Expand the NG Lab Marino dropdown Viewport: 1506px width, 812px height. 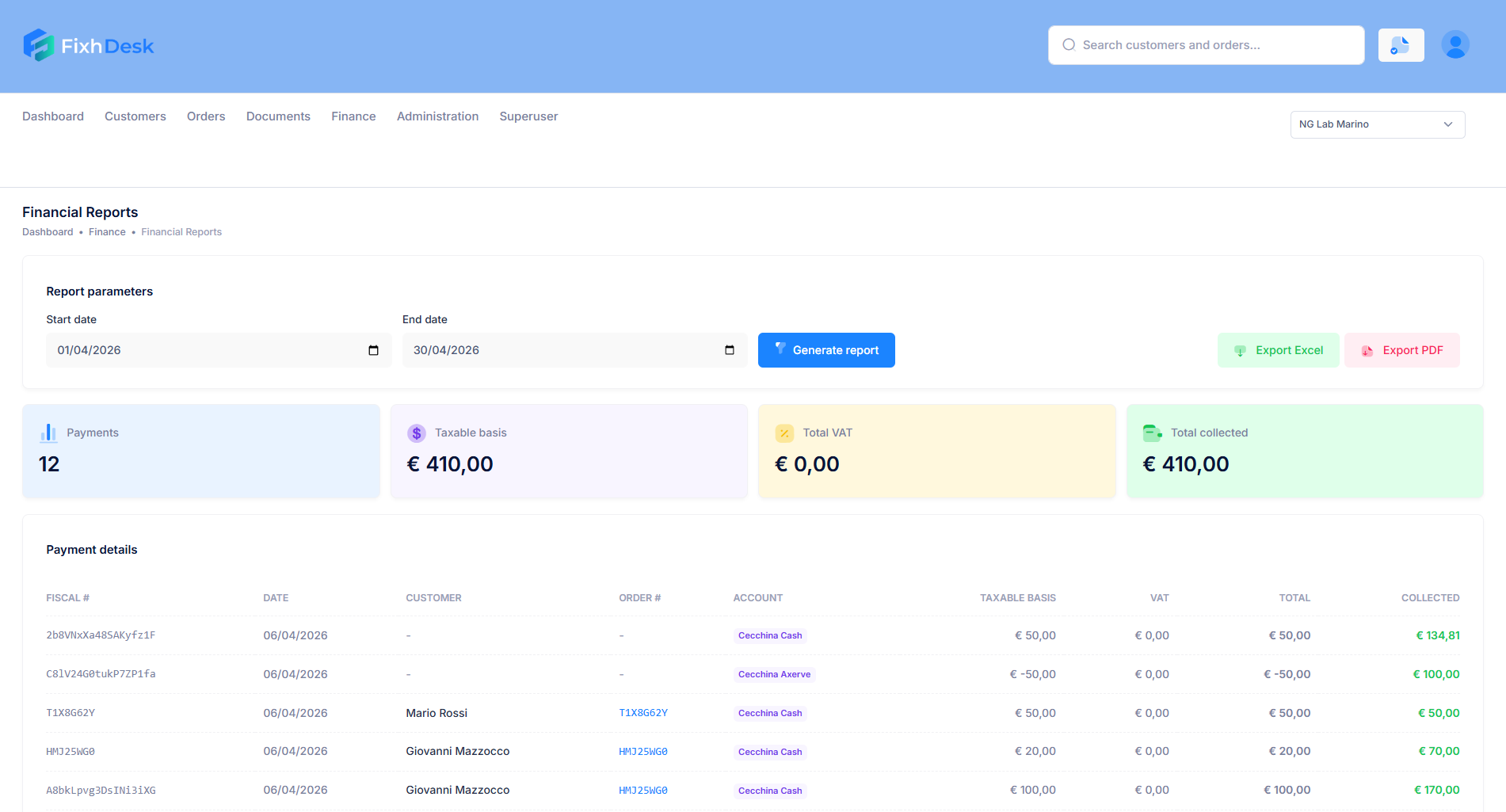1378,124
